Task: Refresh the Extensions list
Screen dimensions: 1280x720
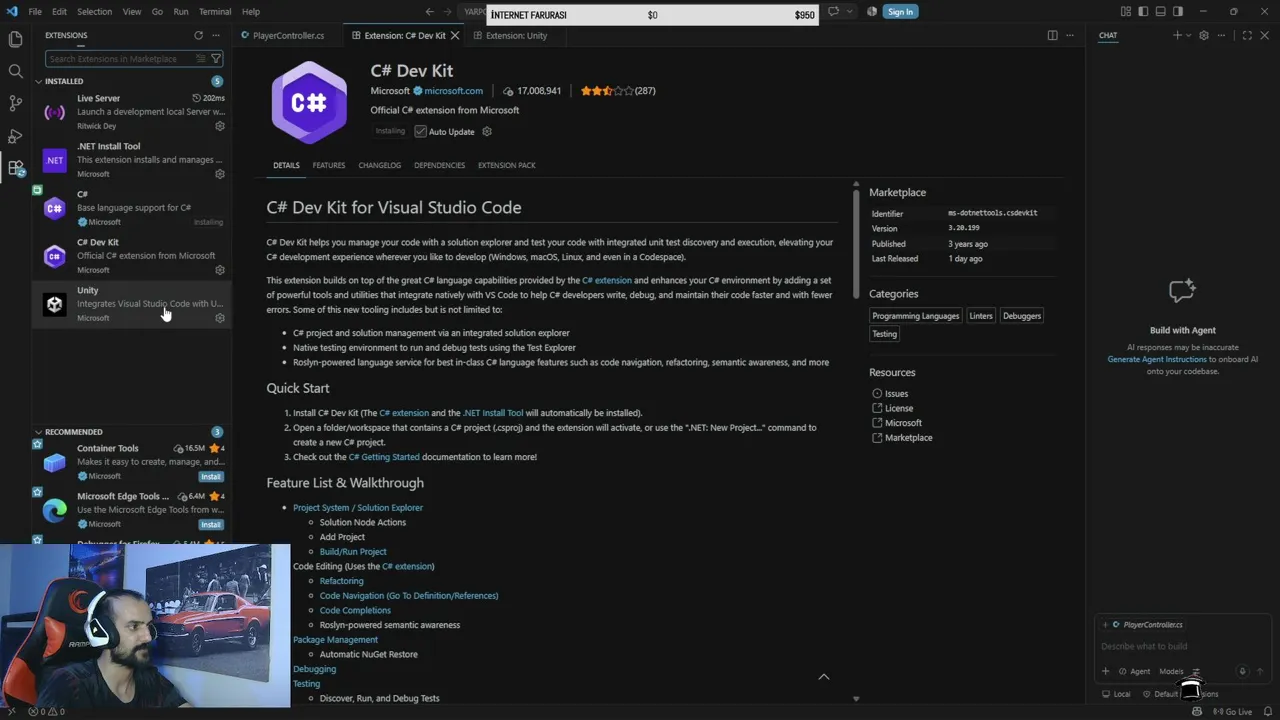Action: (x=198, y=35)
